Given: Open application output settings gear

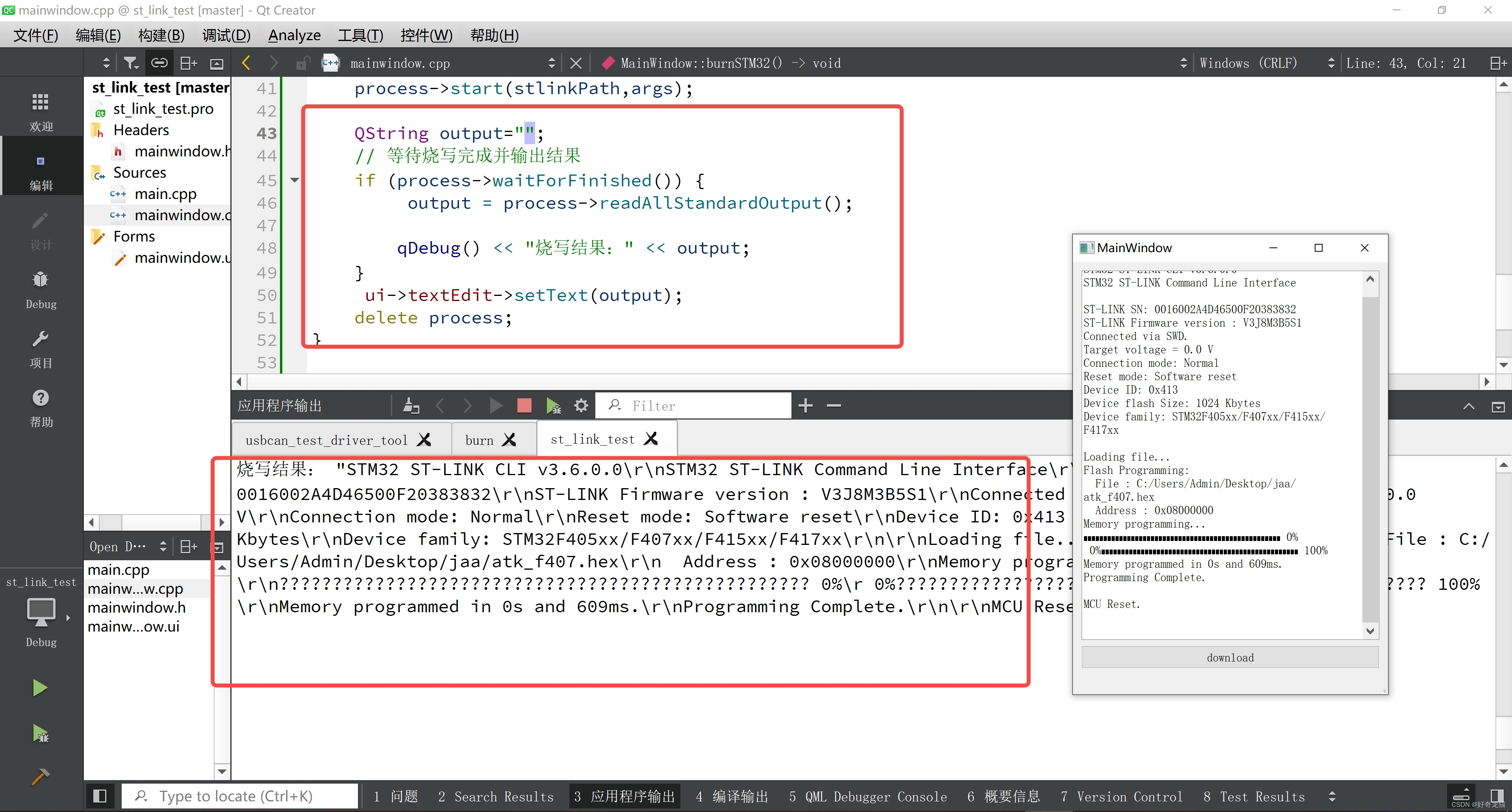Looking at the screenshot, I should click(x=581, y=405).
